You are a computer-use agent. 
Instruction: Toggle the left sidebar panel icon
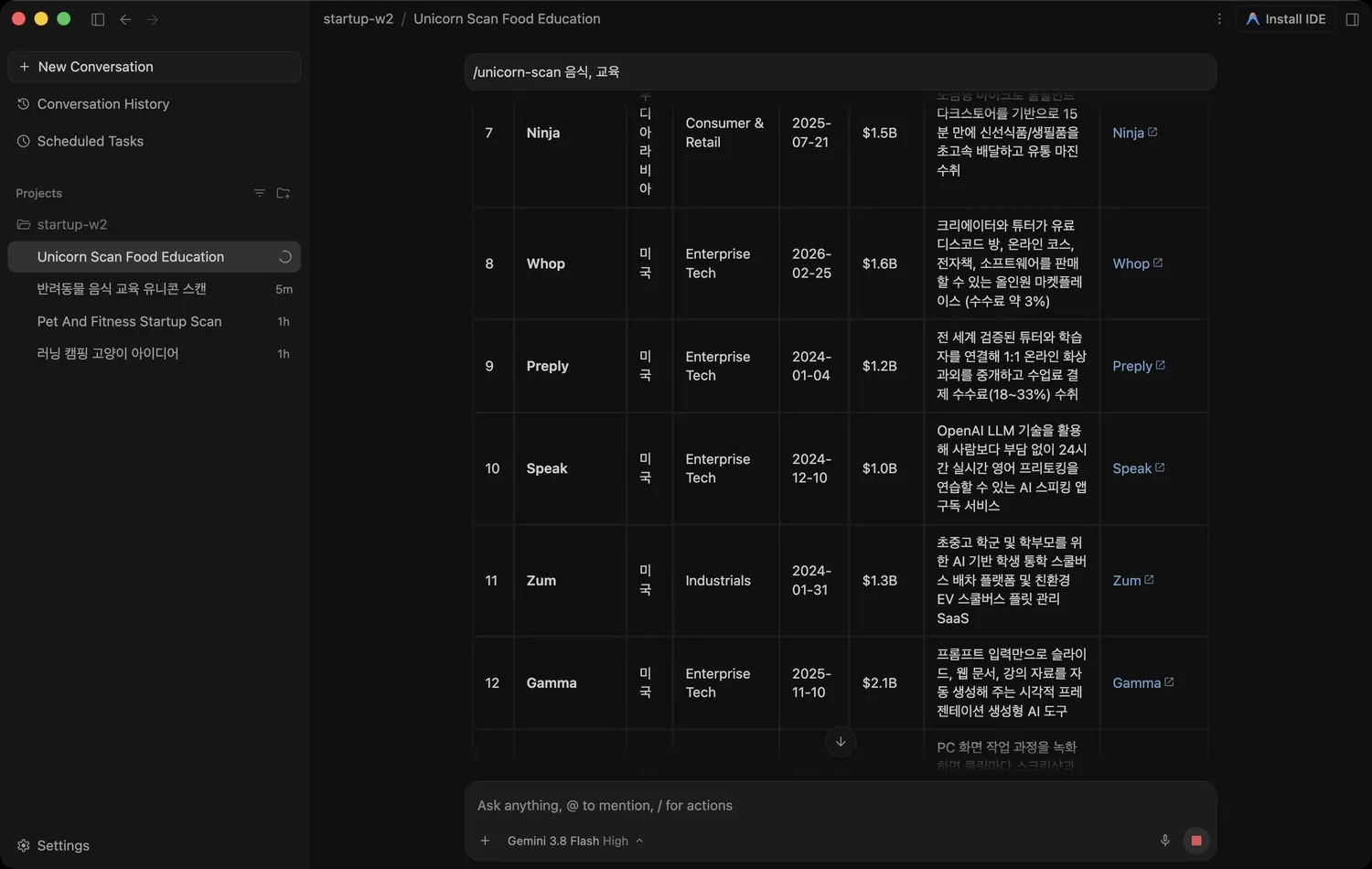[x=98, y=19]
